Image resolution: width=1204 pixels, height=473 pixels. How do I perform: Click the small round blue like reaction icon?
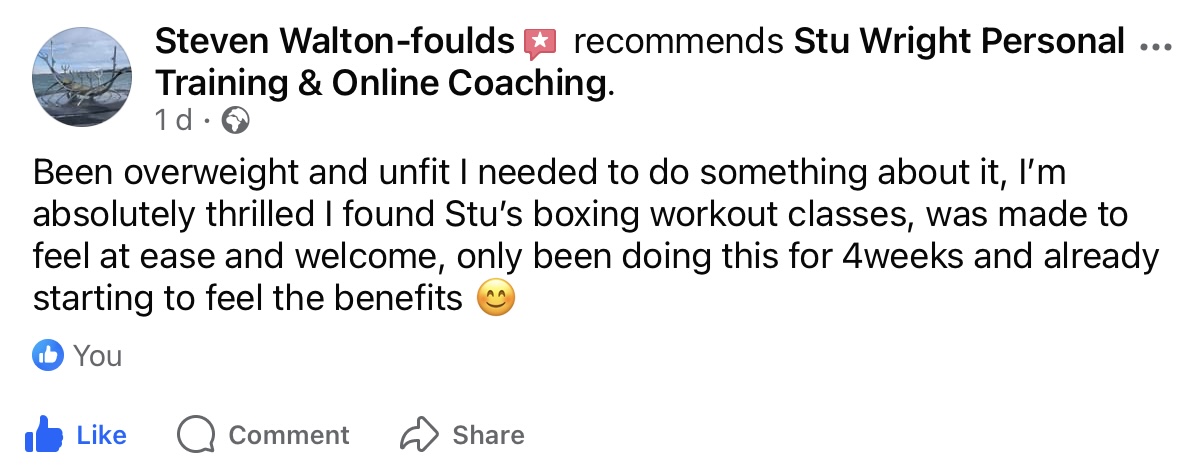pos(48,355)
